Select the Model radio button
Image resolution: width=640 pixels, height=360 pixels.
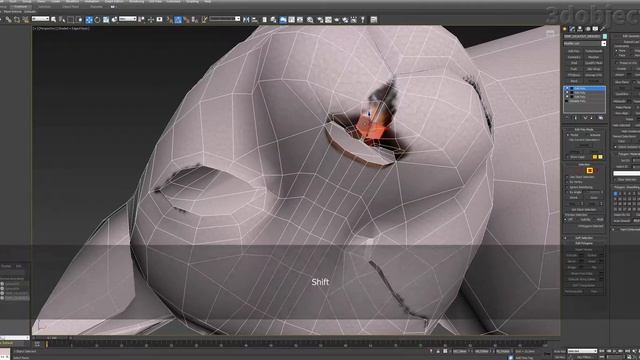(x=568, y=135)
